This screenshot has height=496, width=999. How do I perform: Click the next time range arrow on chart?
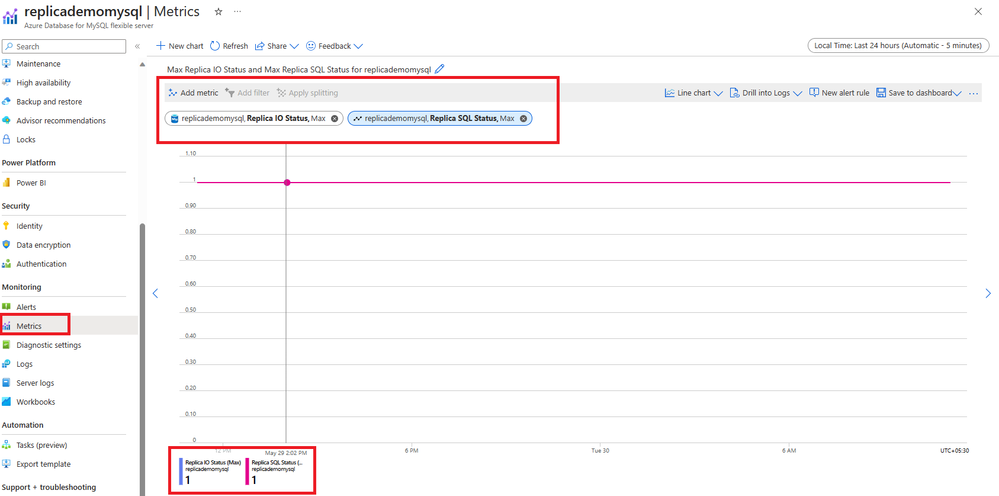click(988, 294)
